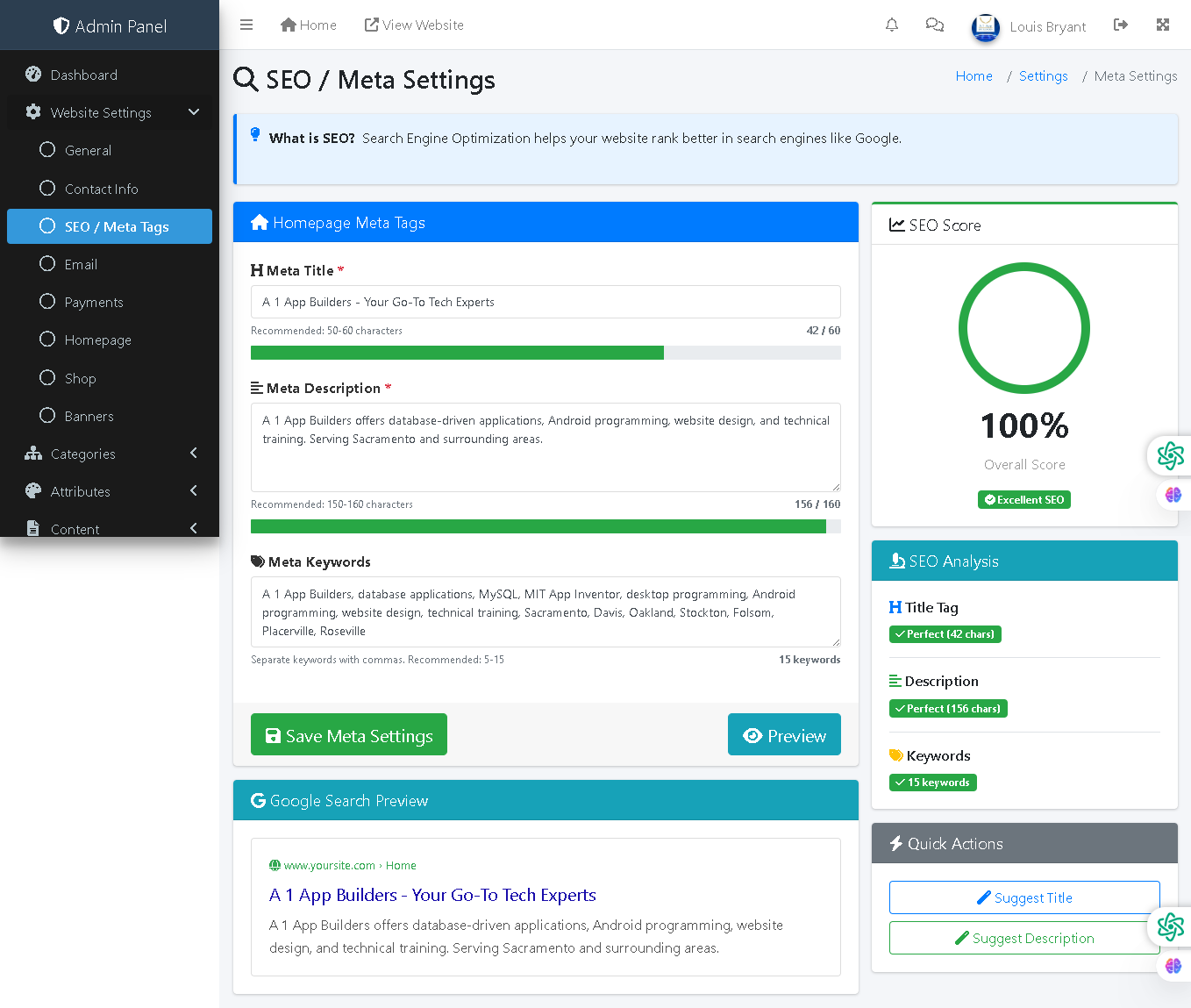
Task: Collapse the Website Settings menu chevron
Action: (x=194, y=112)
